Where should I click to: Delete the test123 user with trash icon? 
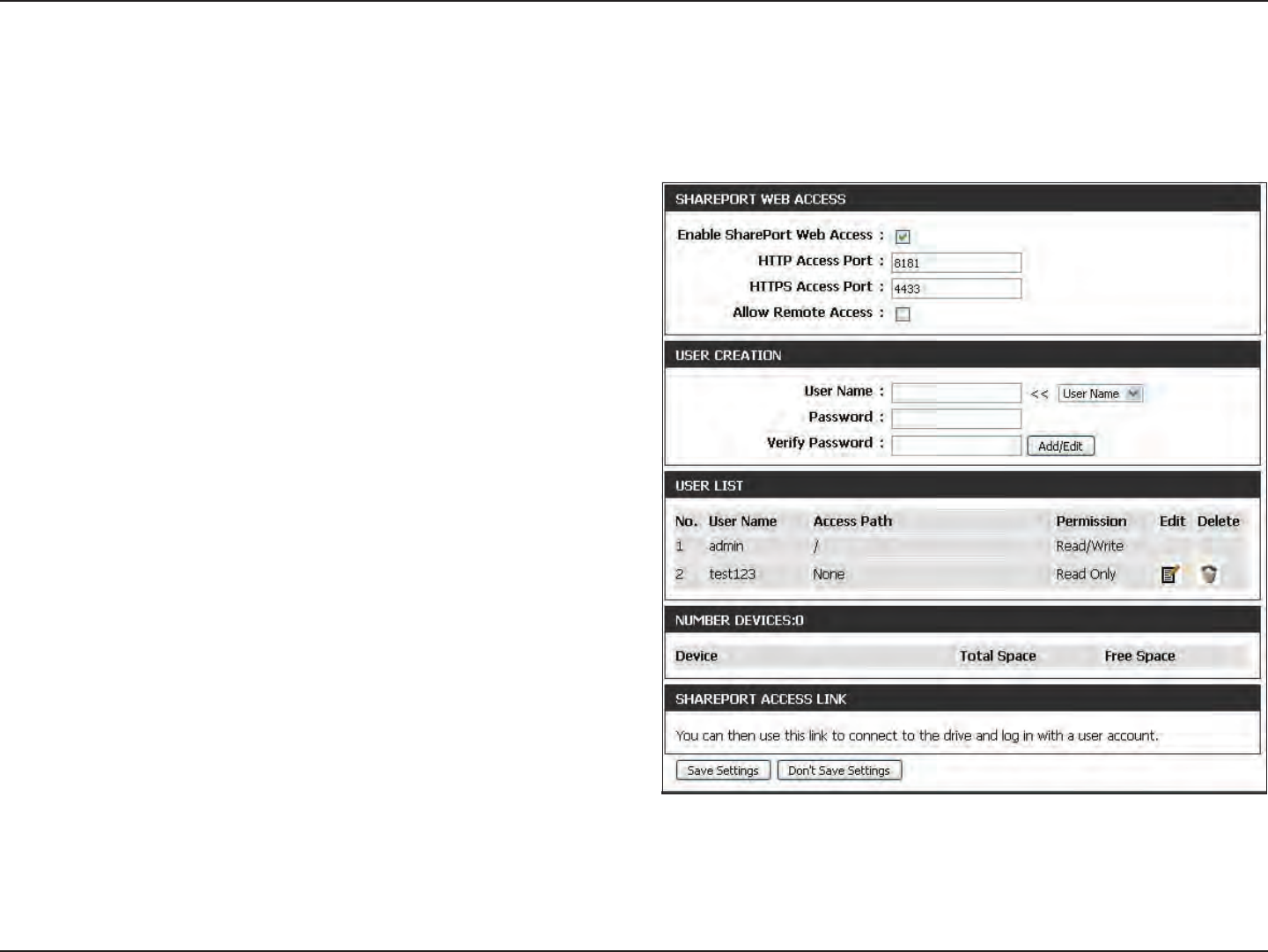click(1210, 574)
